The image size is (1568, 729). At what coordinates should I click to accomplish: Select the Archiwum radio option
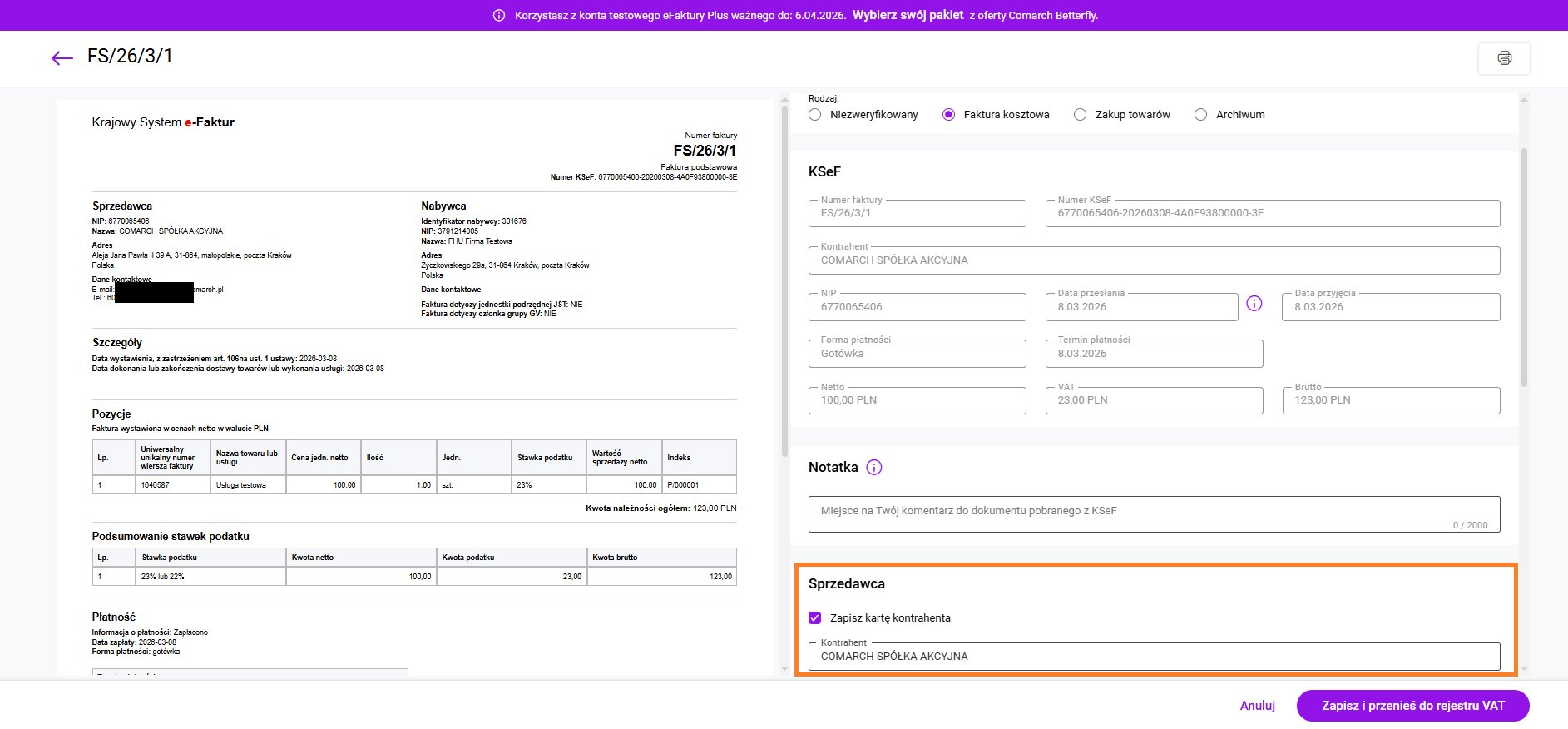coord(1200,115)
